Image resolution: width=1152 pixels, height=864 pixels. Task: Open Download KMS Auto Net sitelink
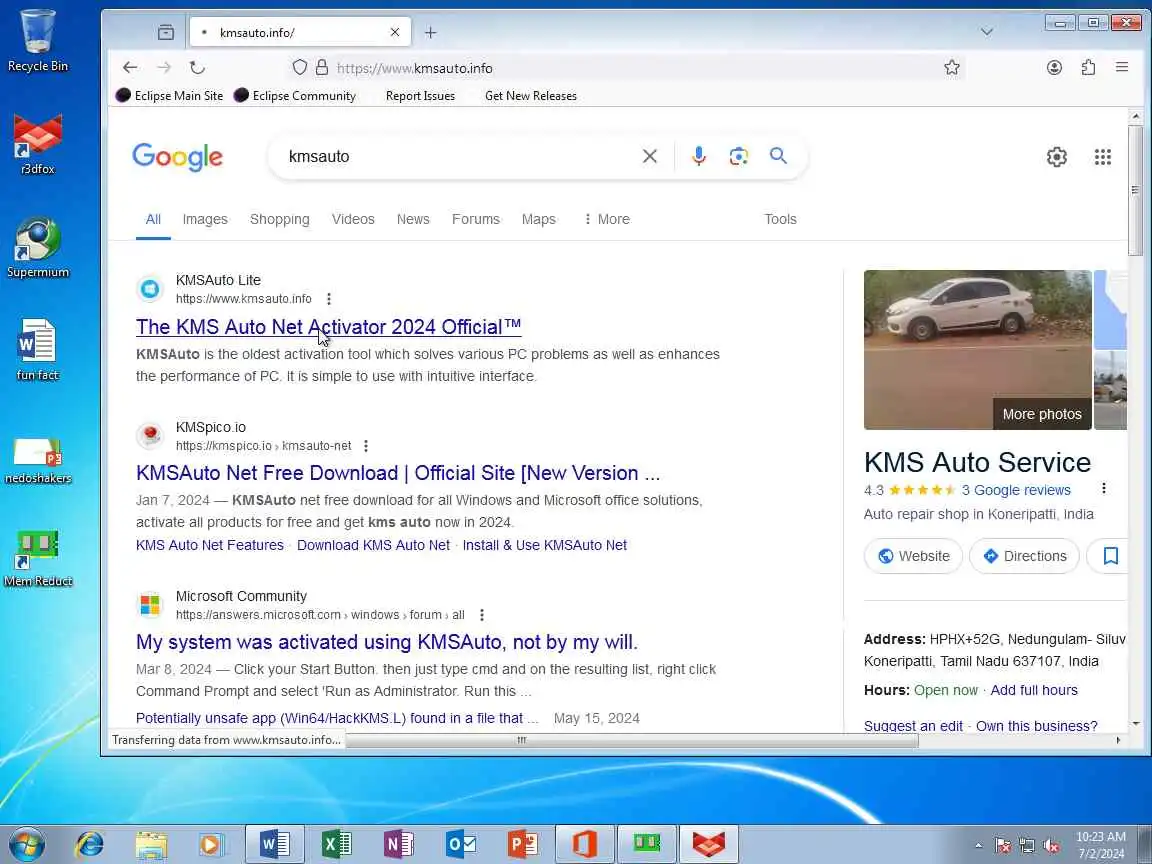(373, 545)
